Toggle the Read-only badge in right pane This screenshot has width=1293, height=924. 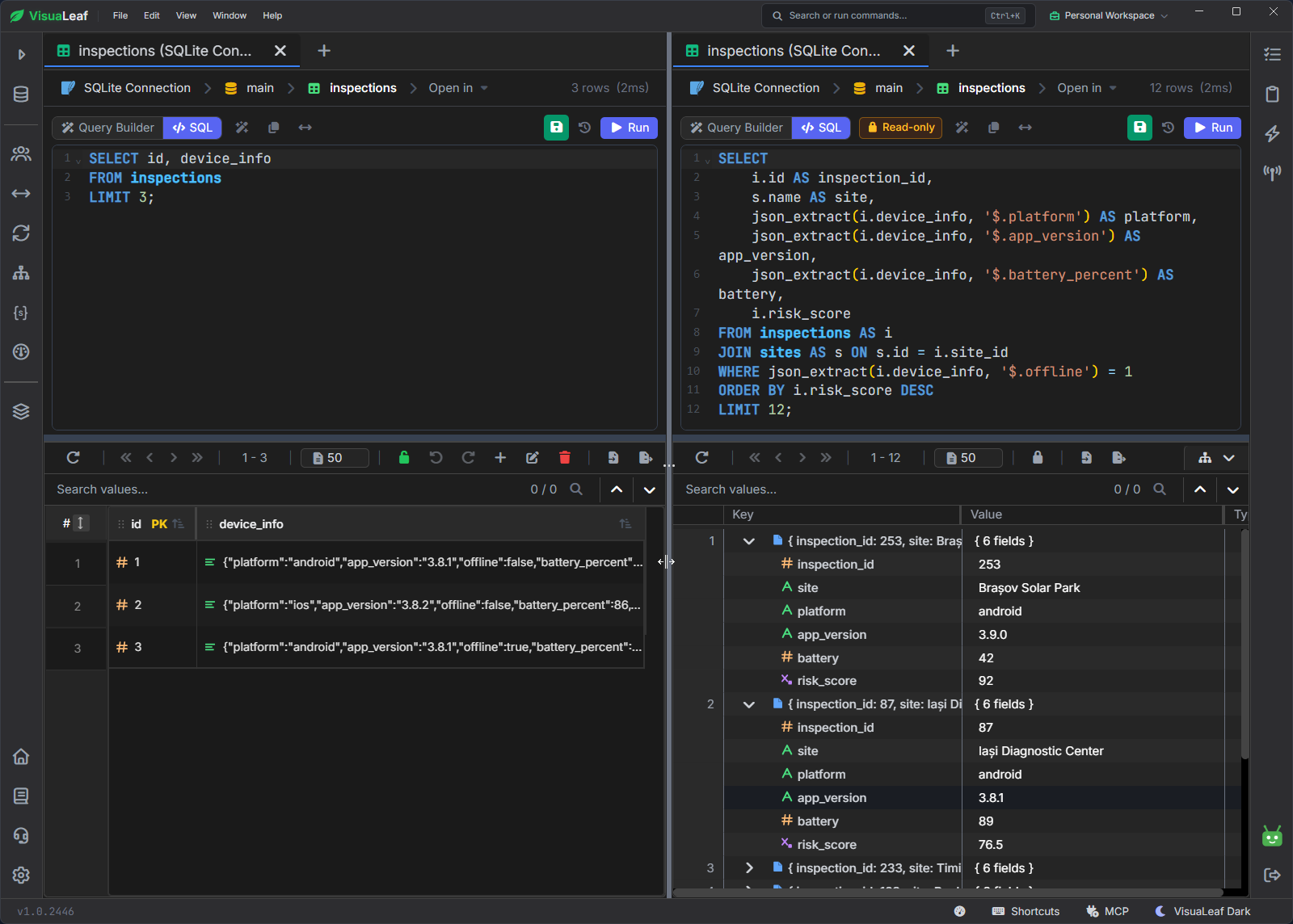pyautogui.click(x=900, y=128)
